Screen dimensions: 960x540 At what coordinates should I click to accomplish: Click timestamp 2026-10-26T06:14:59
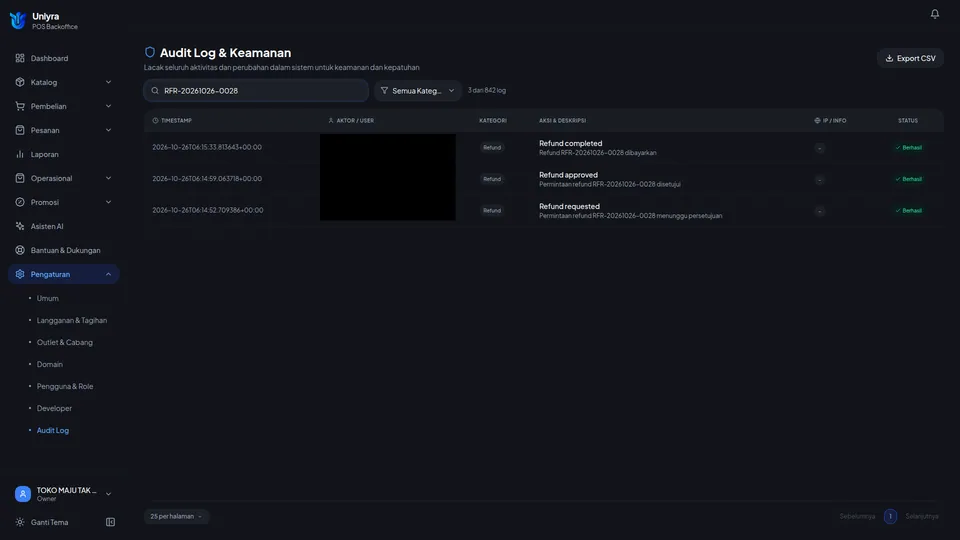coord(207,179)
